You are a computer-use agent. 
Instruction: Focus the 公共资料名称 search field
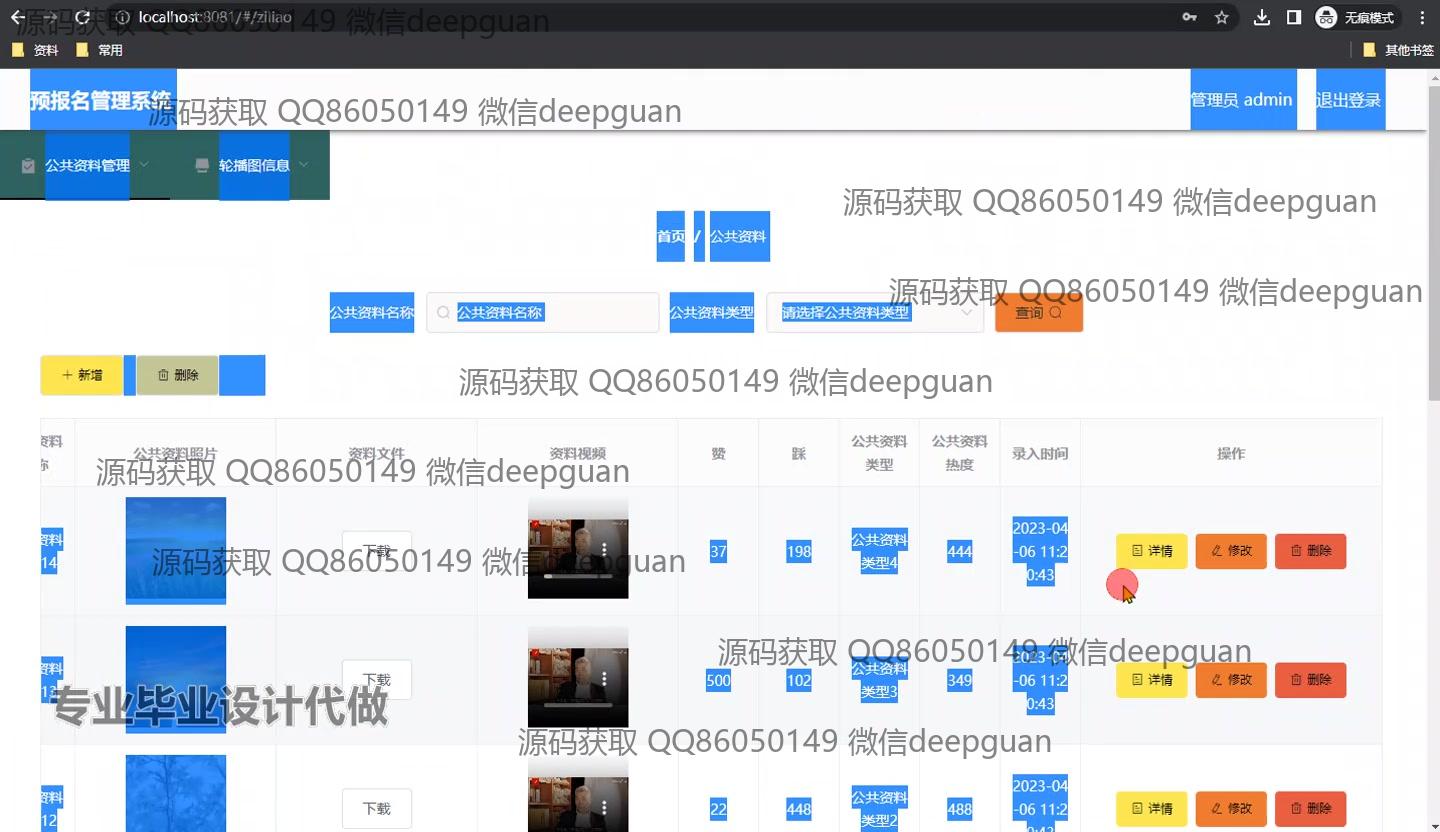click(x=542, y=312)
